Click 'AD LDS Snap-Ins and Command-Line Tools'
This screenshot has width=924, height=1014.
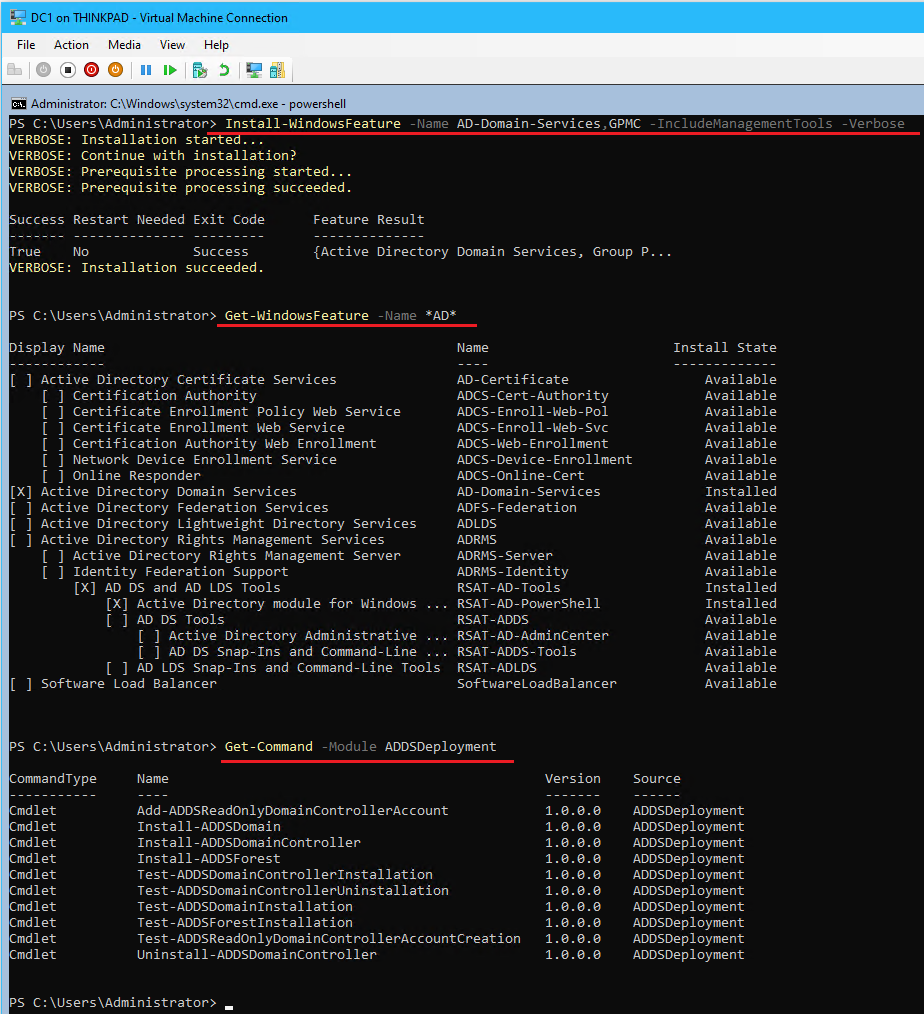pos(288,668)
